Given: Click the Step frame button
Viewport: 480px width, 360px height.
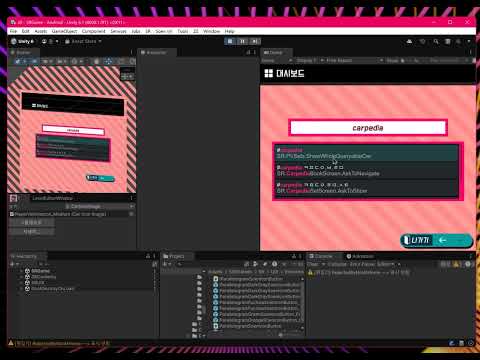Looking at the screenshot, I should coord(255,41).
